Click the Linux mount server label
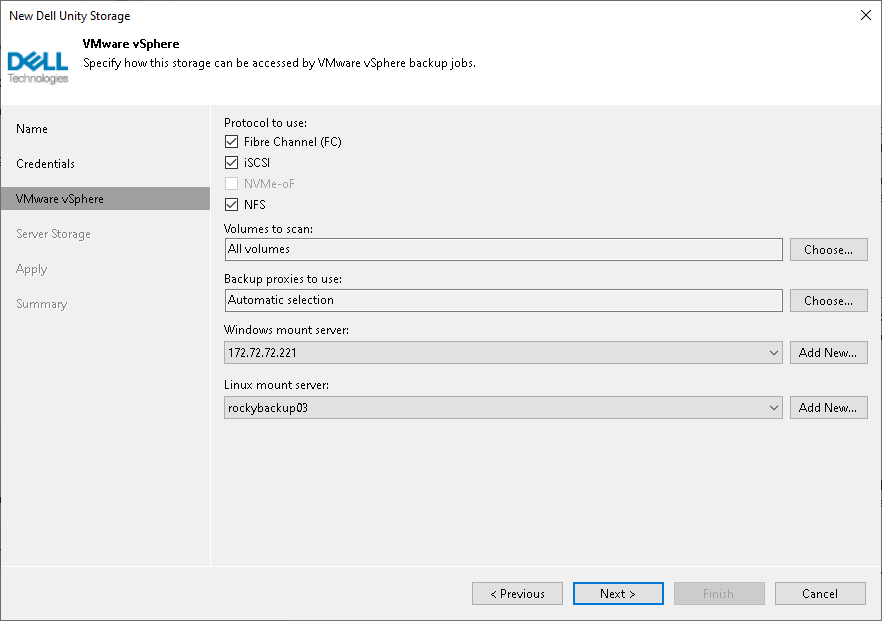882x621 pixels. pyautogui.click(x=276, y=385)
